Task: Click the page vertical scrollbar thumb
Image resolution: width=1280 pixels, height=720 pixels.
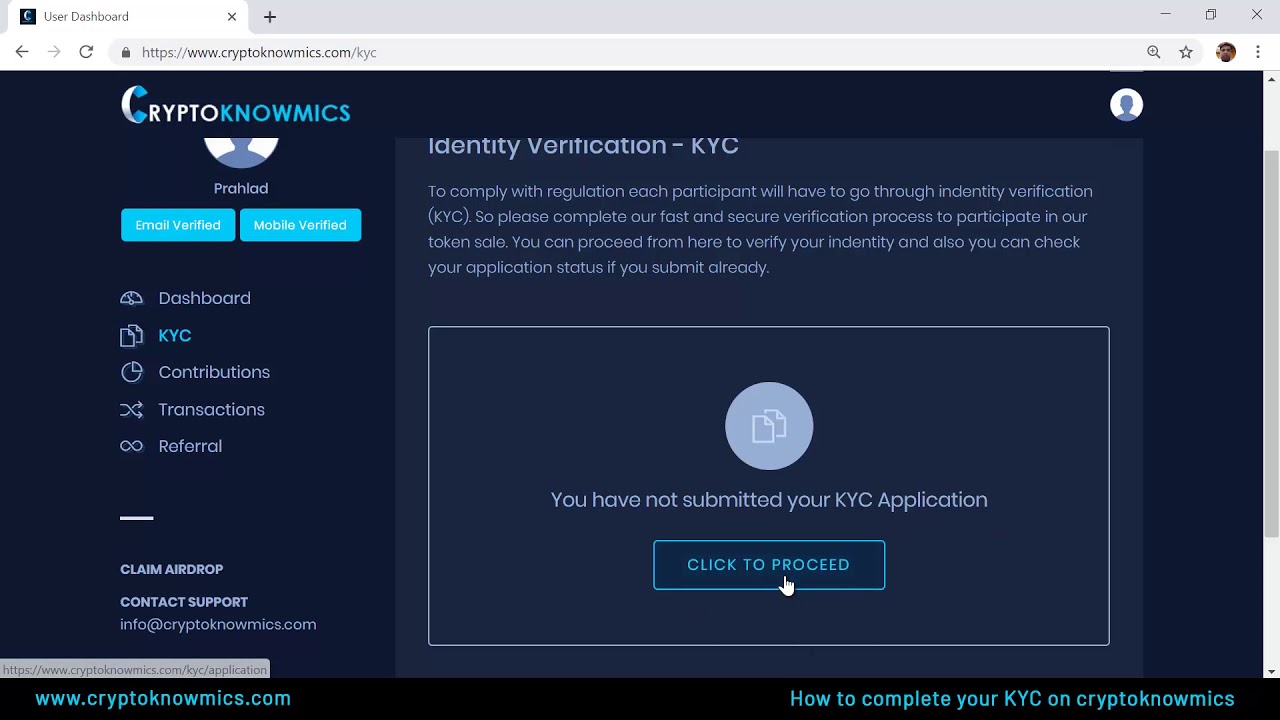Action: 1272,345
